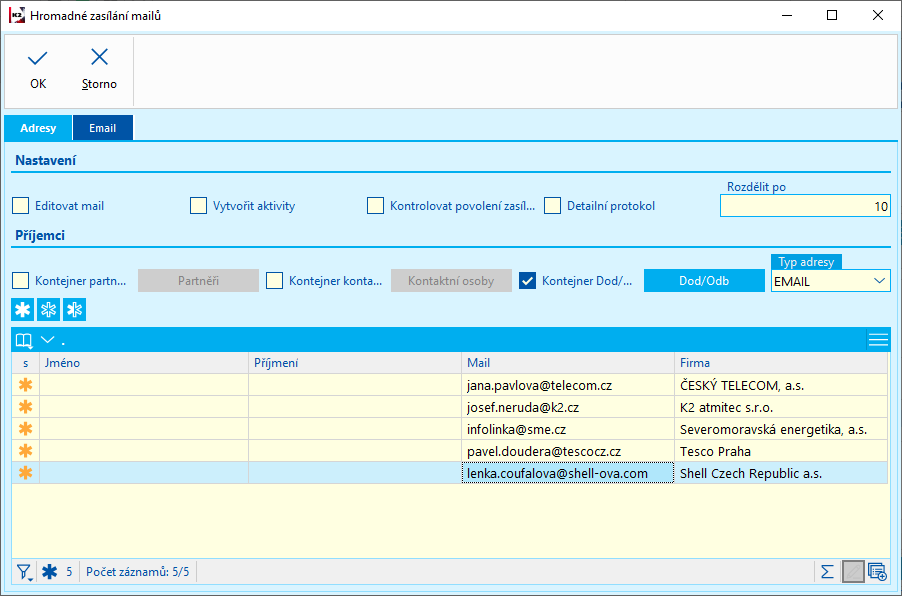Click the OK checkmark icon

point(38,58)
